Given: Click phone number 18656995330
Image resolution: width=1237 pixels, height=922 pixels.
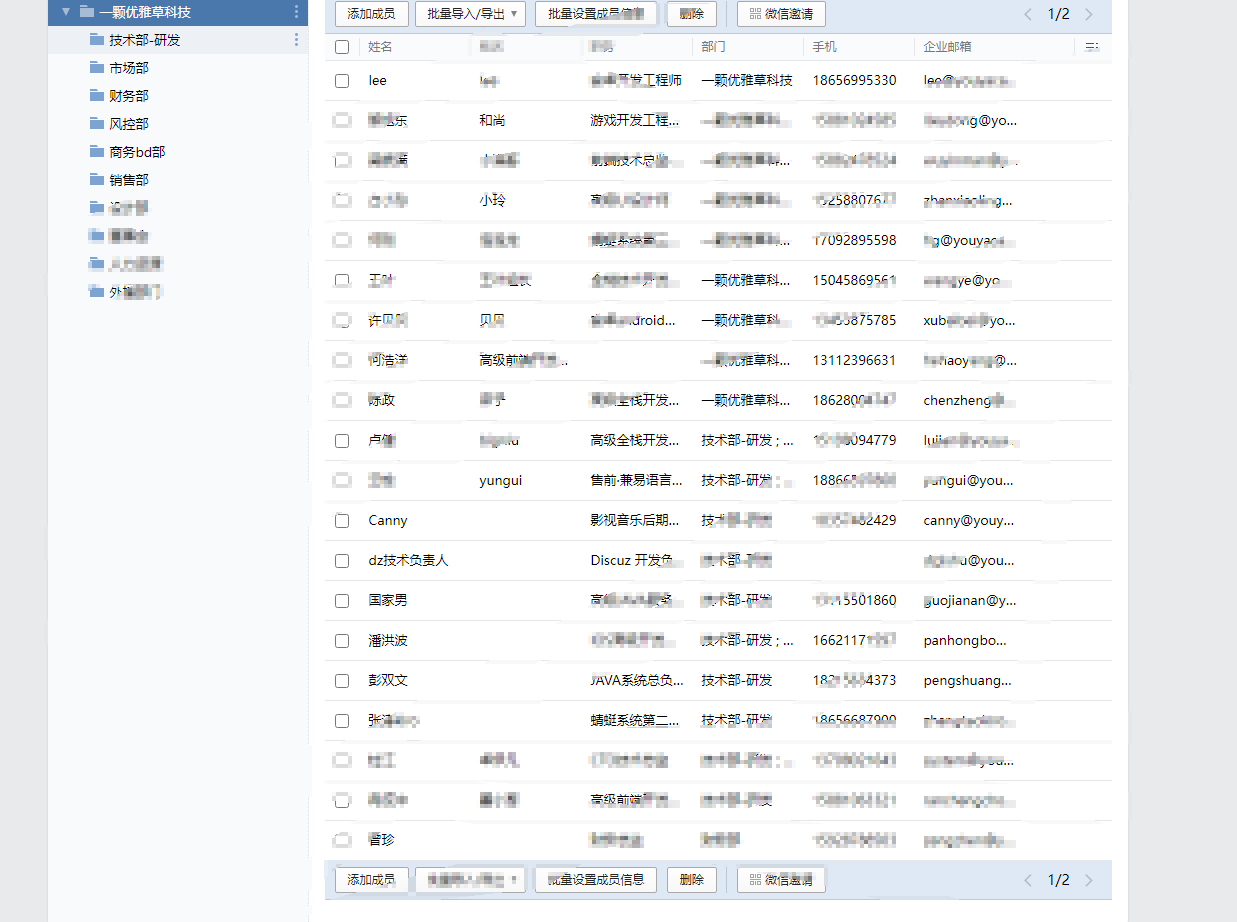Looking at the screenshot, I should [x=855, y=80].
